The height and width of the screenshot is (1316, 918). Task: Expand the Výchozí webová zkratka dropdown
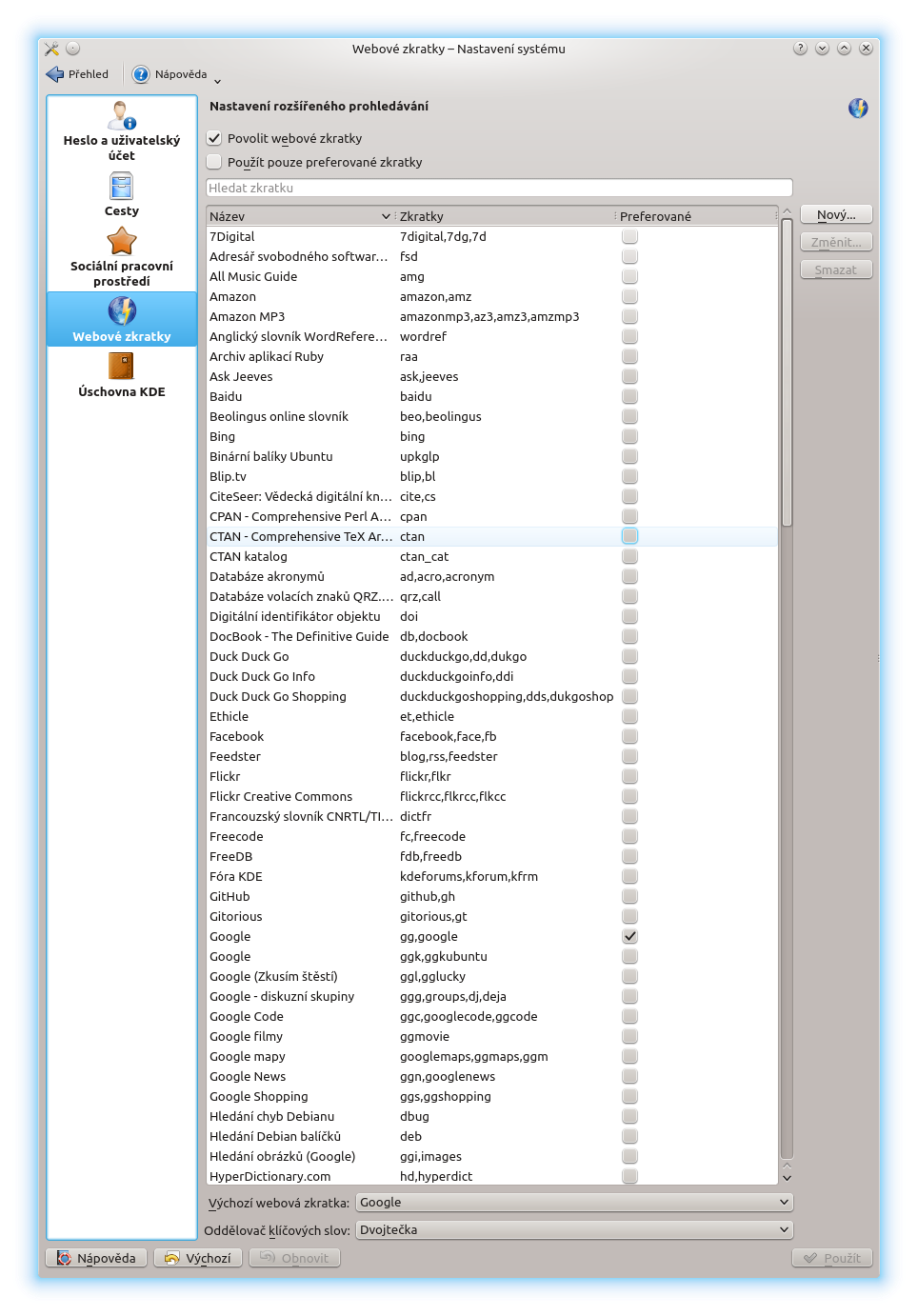pyautogui.click(x=574, y=1203)
